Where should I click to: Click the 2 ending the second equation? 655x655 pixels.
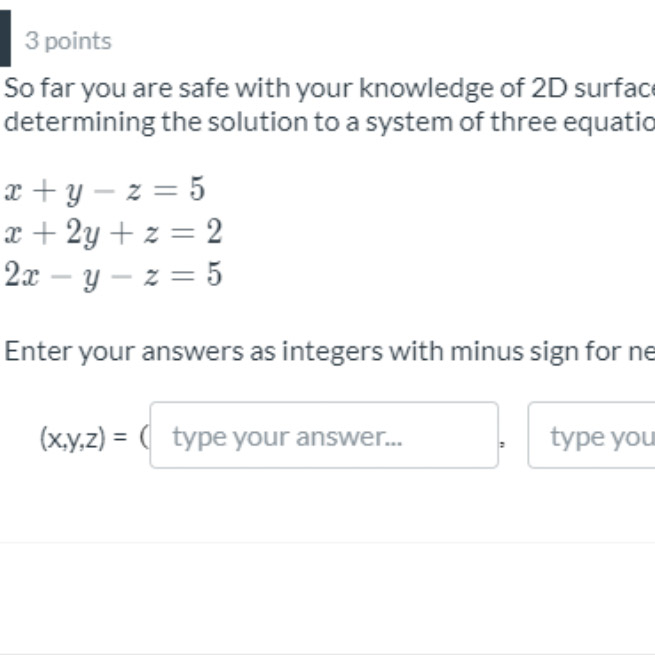pos(214,231)
